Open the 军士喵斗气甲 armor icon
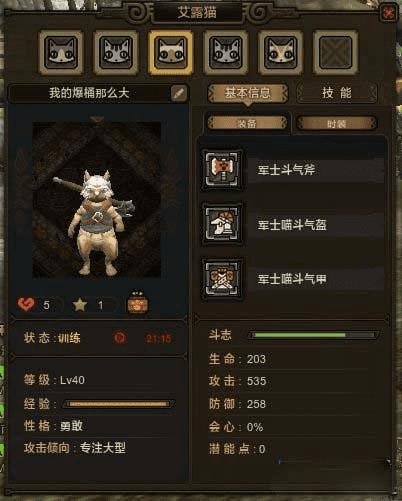This screenshot has height=501, width=402. point(223,279)
